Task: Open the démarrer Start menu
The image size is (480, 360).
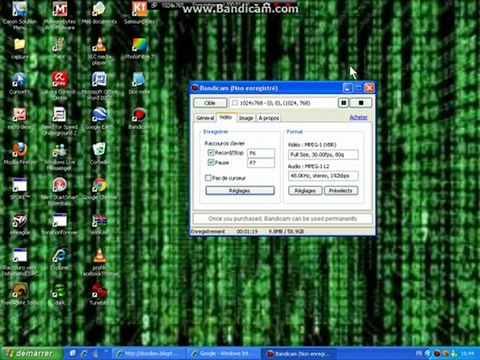Action: pyautogui.click(x=31, y=353)
